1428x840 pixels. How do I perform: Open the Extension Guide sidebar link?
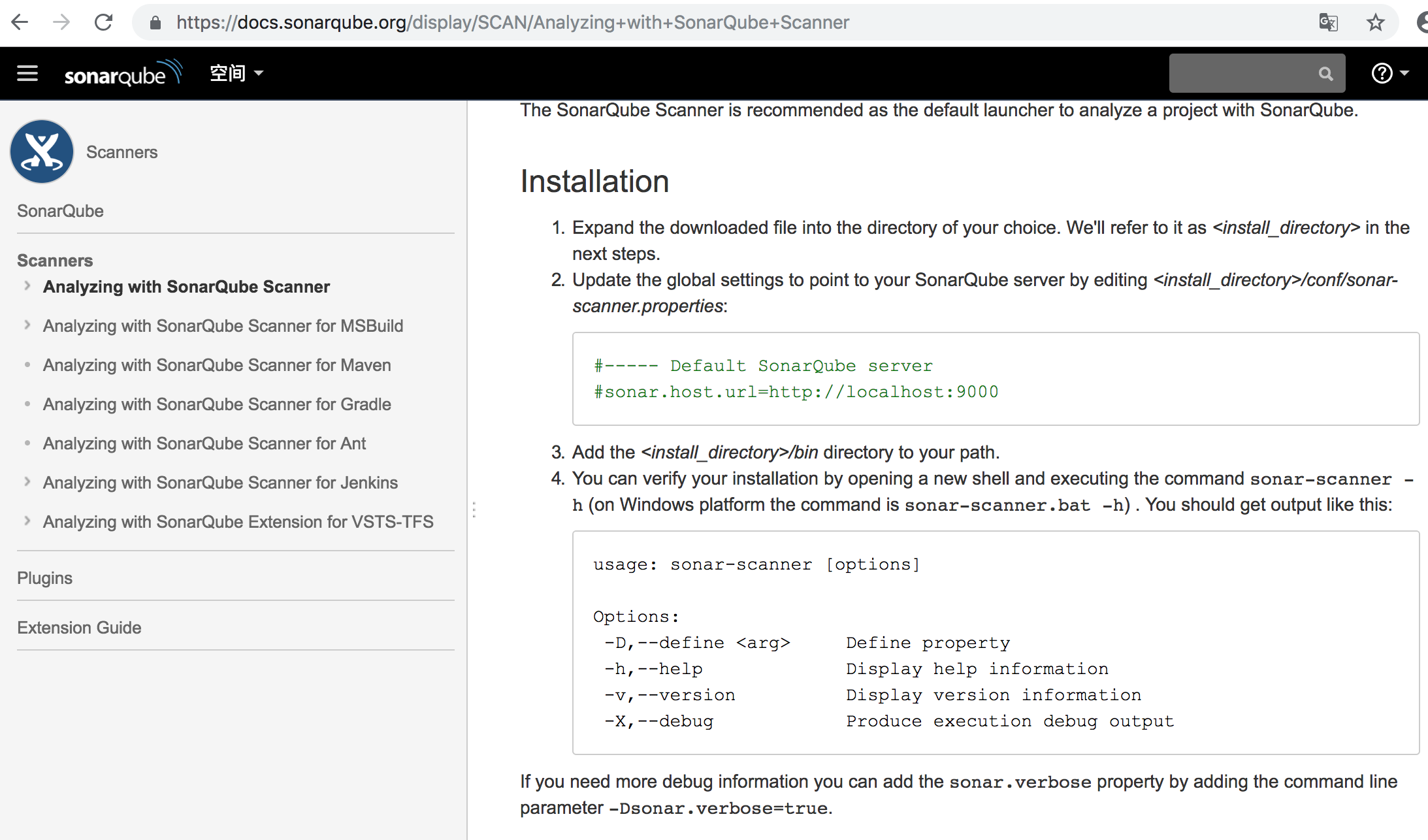79,628
